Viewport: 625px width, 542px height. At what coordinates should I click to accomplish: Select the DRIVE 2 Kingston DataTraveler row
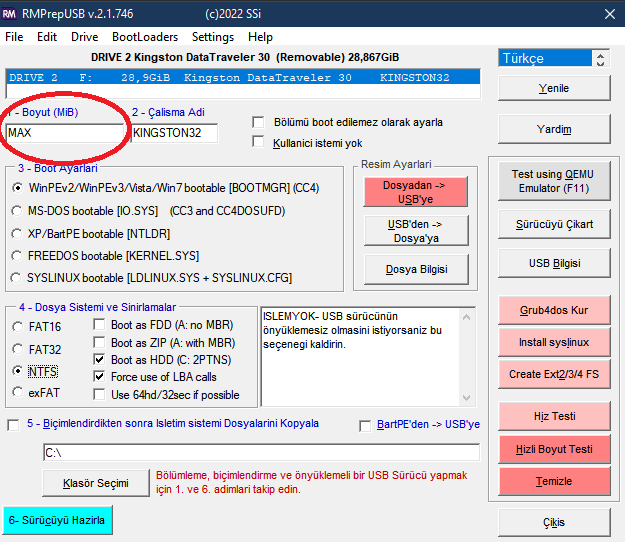point(243,77)
